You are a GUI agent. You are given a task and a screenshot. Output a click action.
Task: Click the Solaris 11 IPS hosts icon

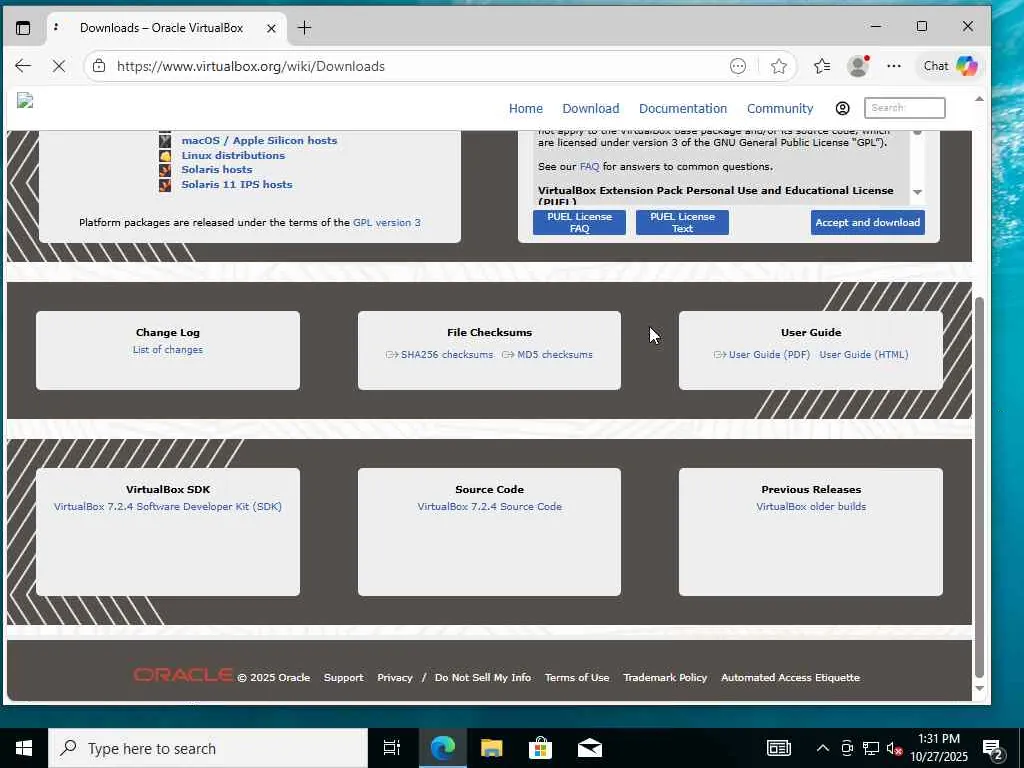(165, 185)
